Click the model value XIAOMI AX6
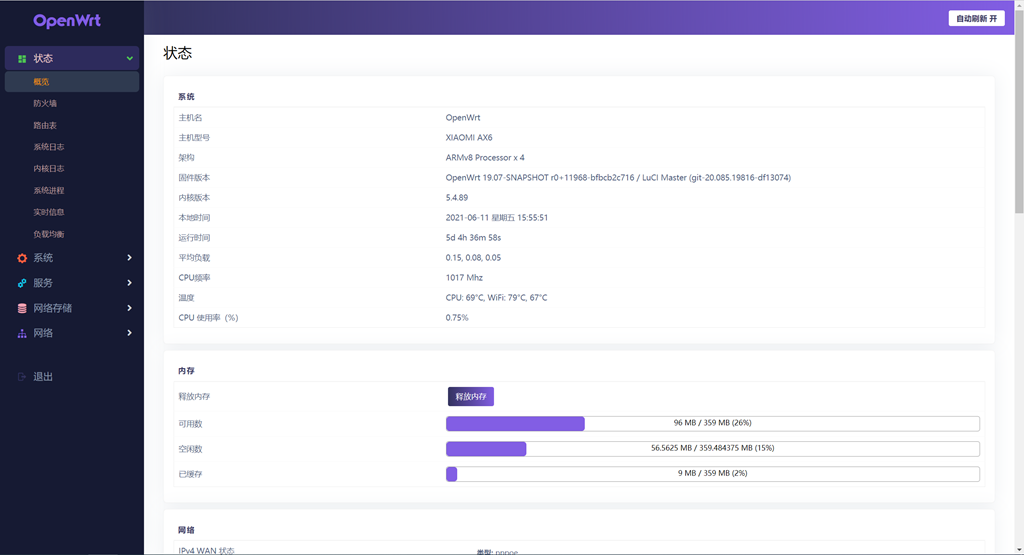The height and width of the screenshot is (555, 1024). click(x=469, y=138)
